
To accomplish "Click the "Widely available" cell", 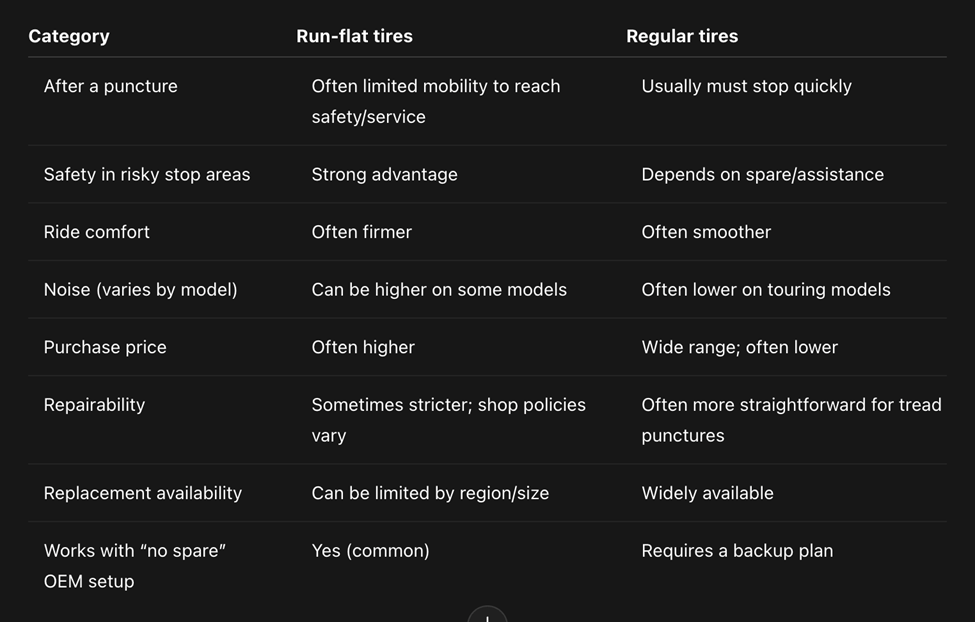I will [x=707, y=493].
